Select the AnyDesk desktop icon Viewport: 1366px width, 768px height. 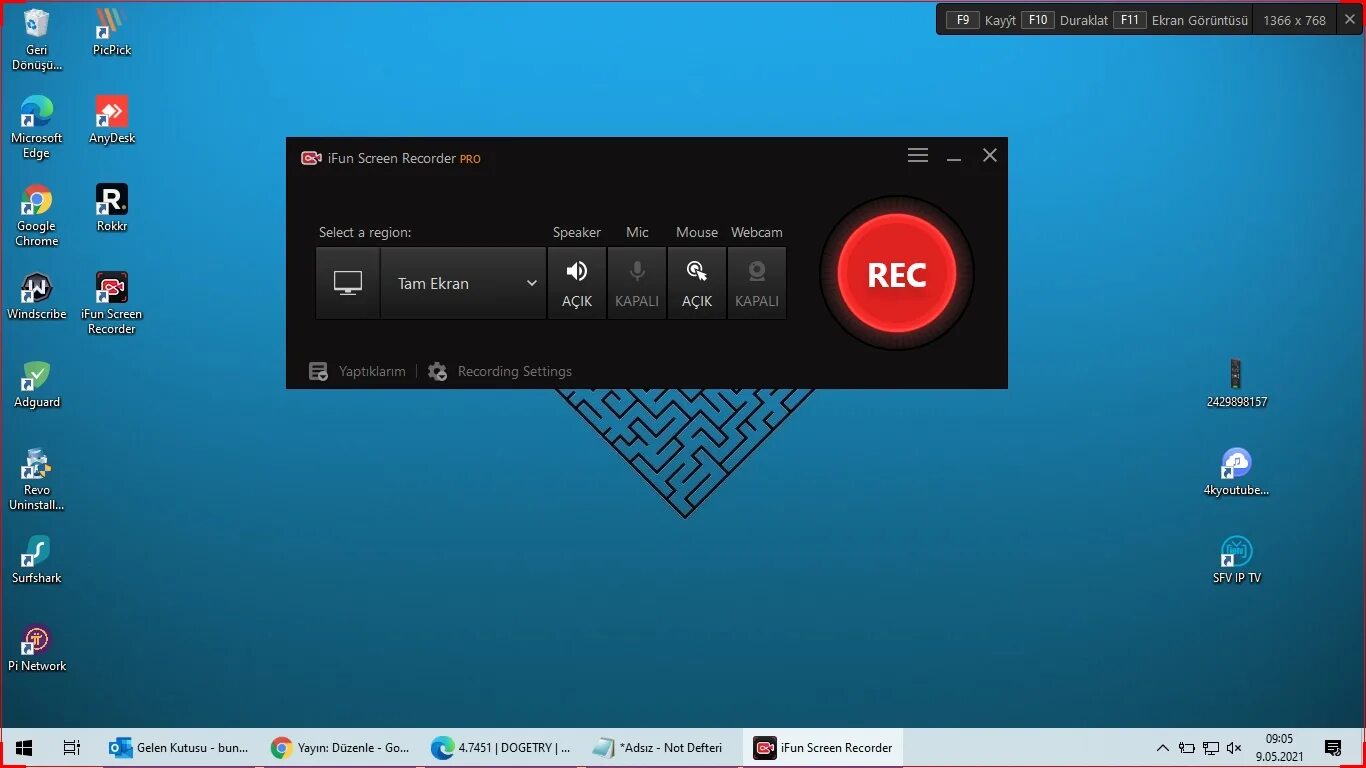[x=112, y=121]
